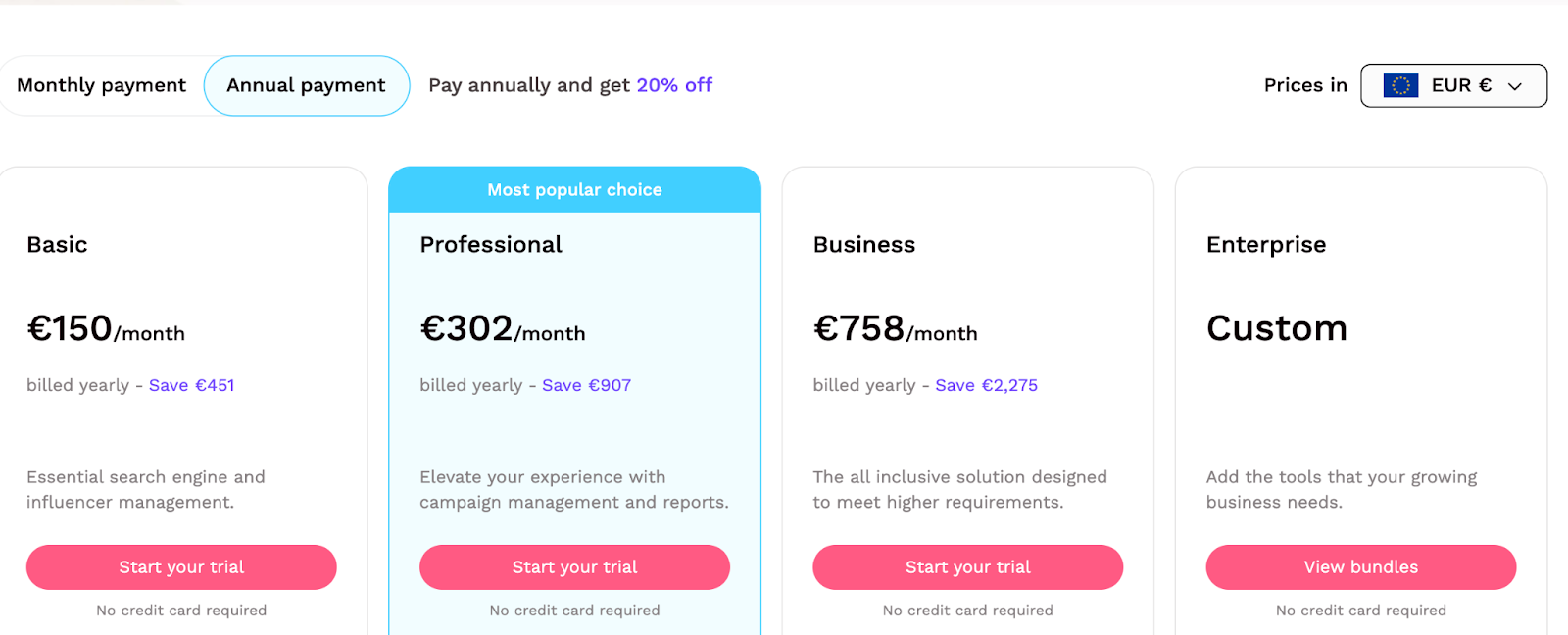The width and height of the screenshot is (1568, 635).
Task: Switch to Monthly payment billing
Action: [102, 85]
